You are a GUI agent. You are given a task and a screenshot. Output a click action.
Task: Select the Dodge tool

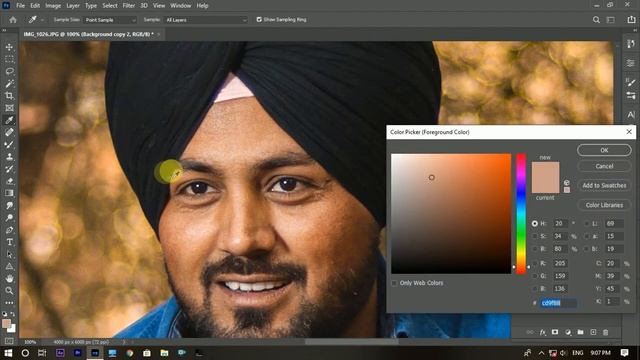click(x=9, y=218)
